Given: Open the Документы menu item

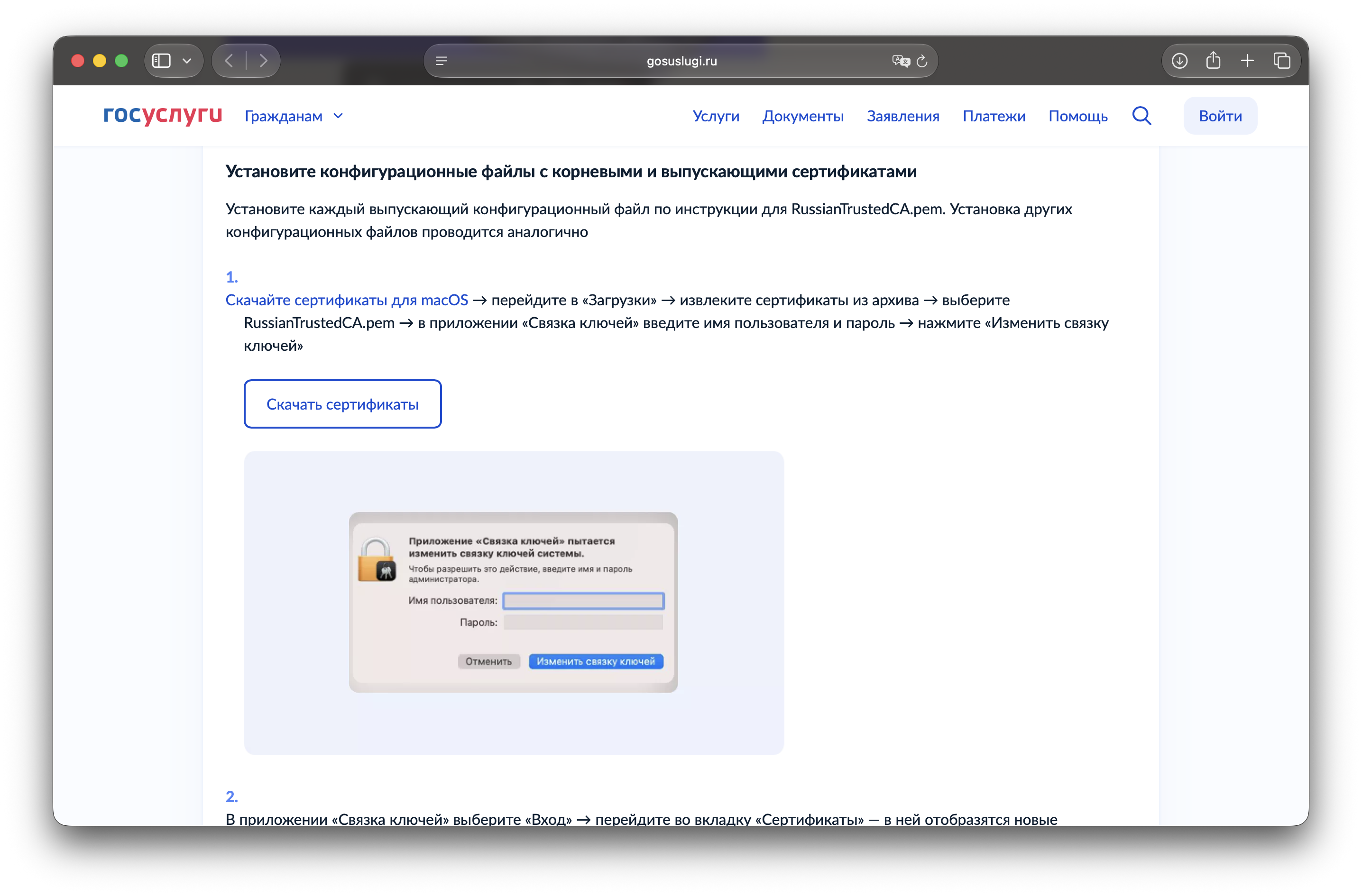Looking at the screenshot, I should 803,116.
